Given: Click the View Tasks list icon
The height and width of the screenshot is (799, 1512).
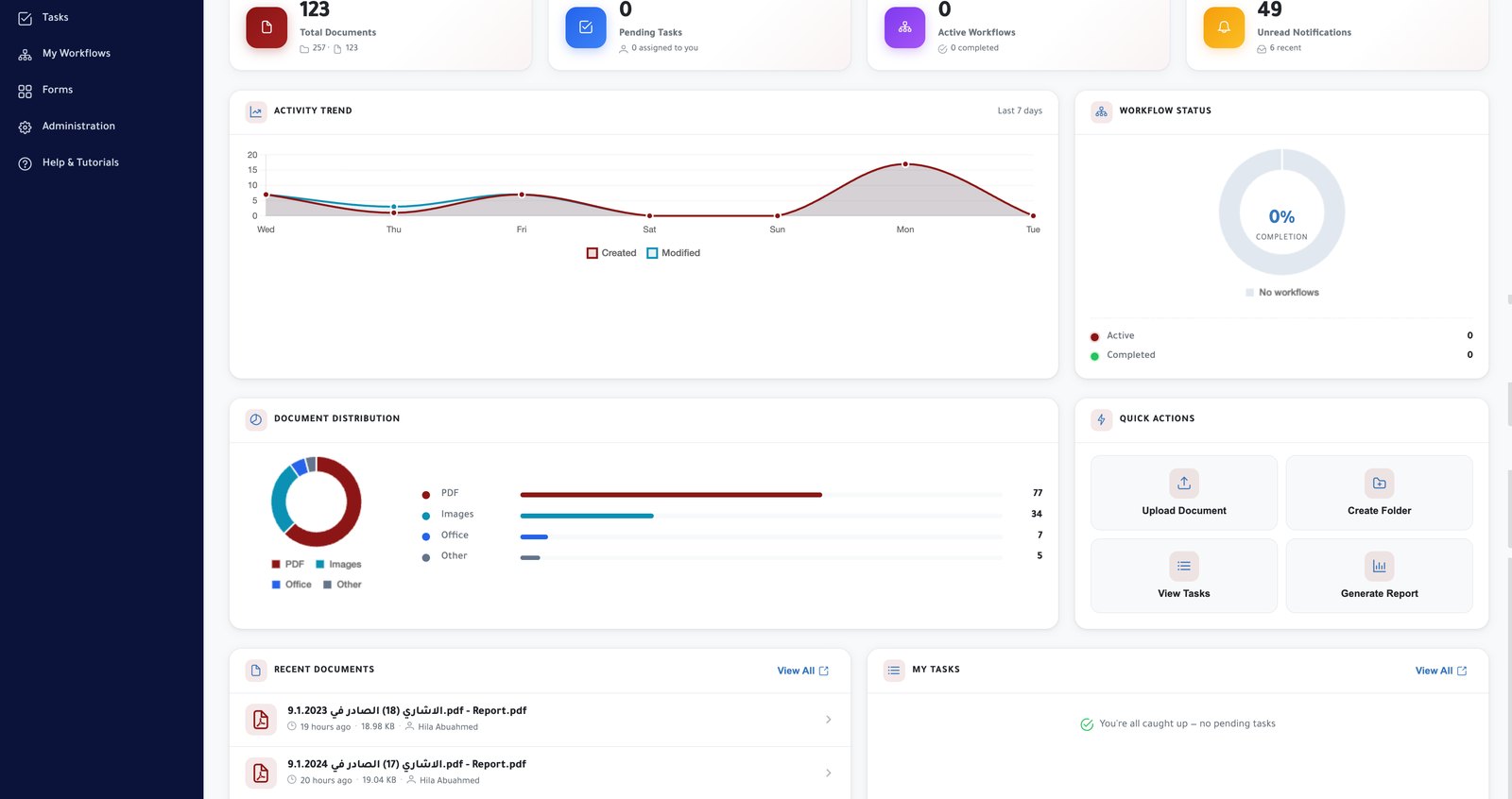Looking at the screenshot, I should point(1184,566).
